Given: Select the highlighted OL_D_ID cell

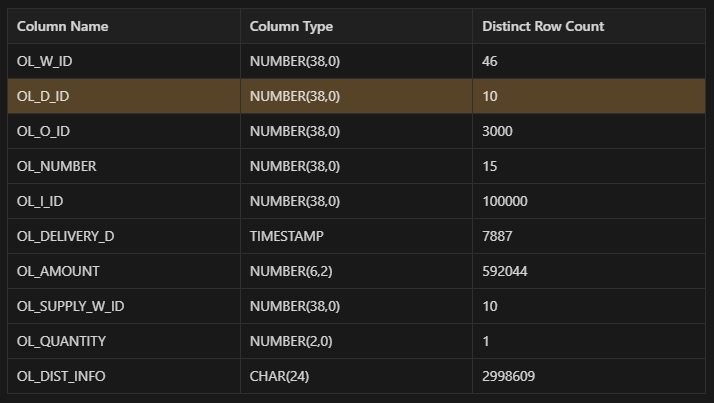Looking at the screenshot, I should pos(124,96).
